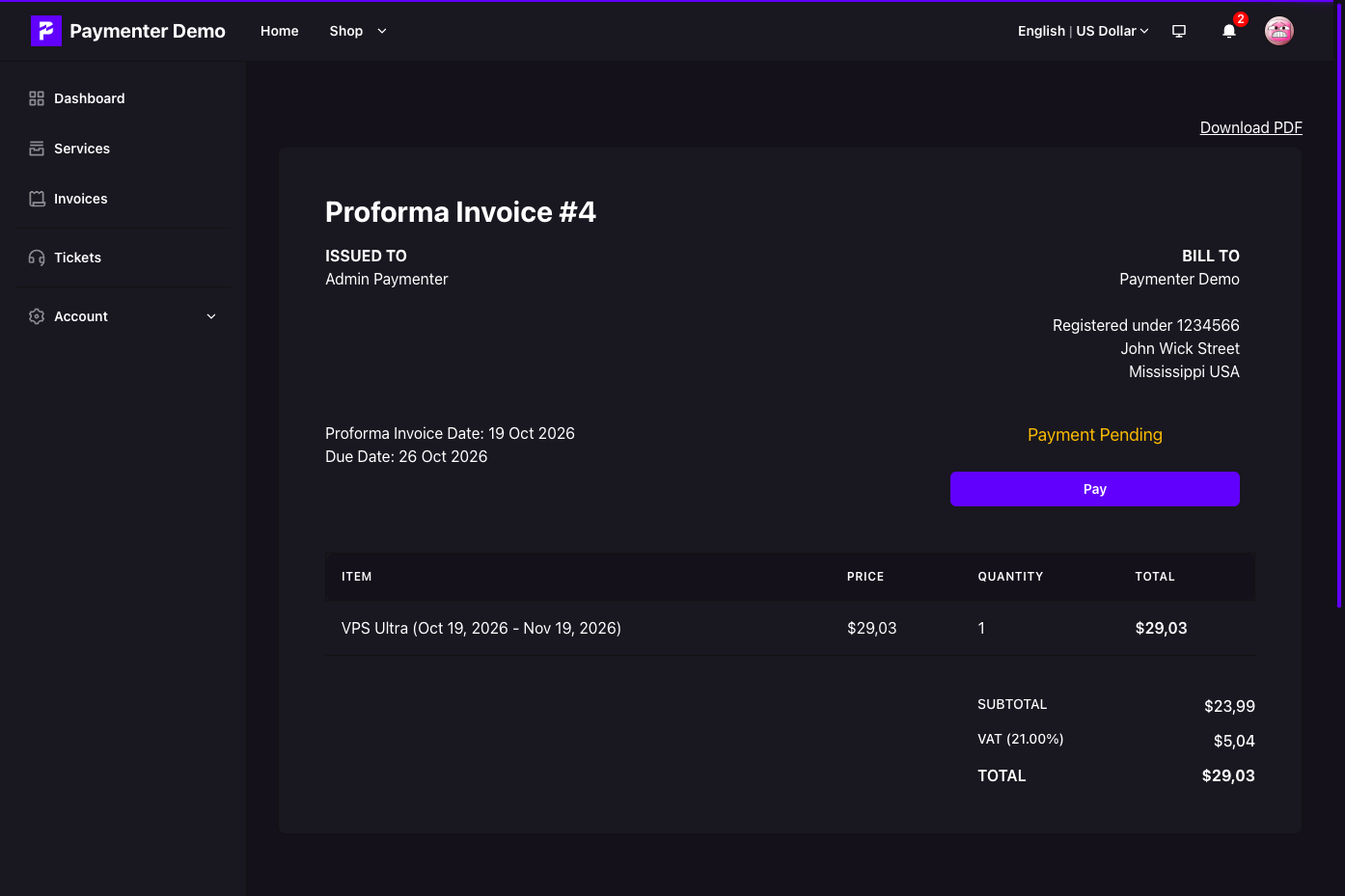Screen dimensions: 1345x896
Task: Toggle the theme monitor icon
Action: coord(1179,31)
